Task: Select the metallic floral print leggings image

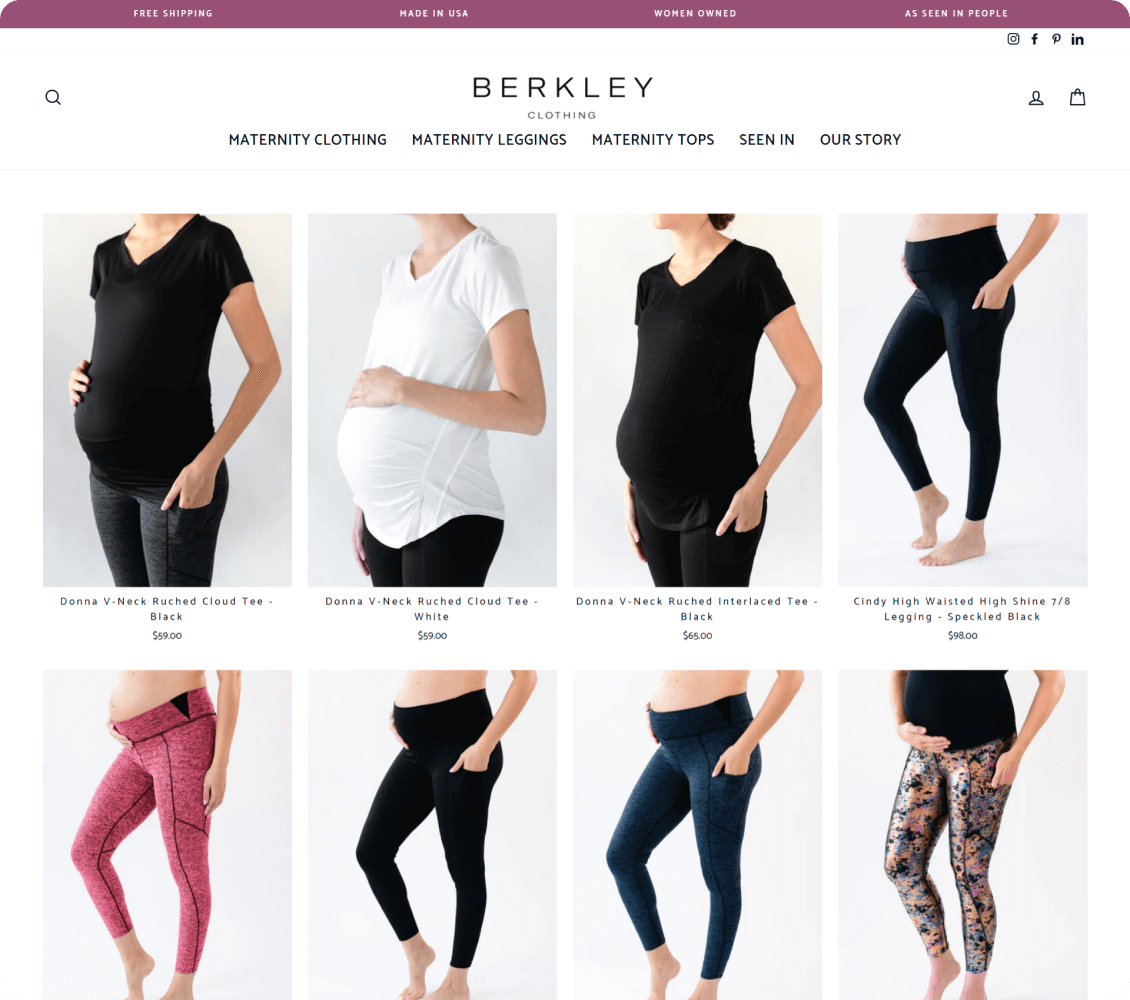Action: [963, 834]
